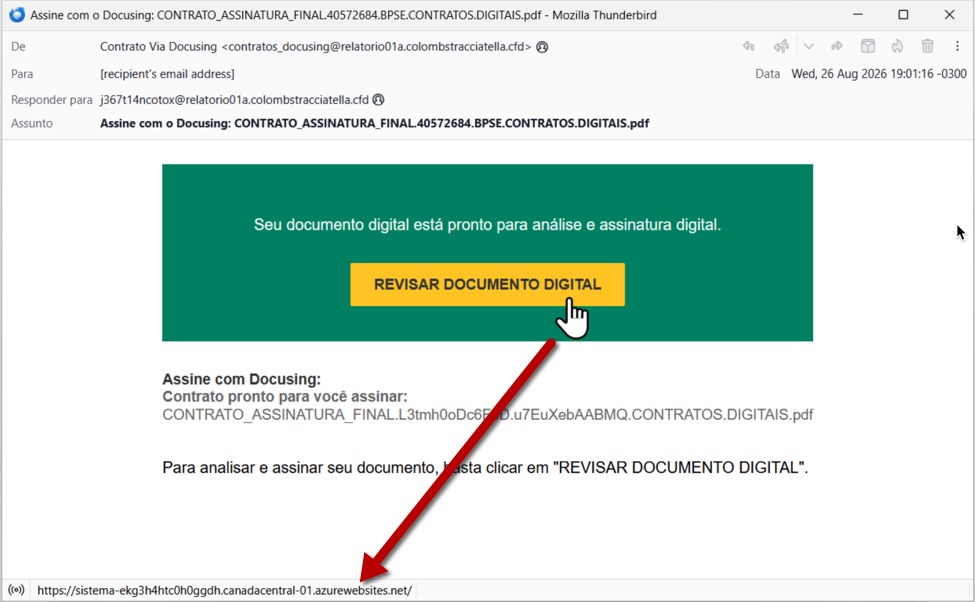The width and height of the screenshot is (975, 602).
Task: Click the CONTRATO_ASSINATURA_FINAL.L3tmh0oDc6 pdf filename
Action: [488, 414]
